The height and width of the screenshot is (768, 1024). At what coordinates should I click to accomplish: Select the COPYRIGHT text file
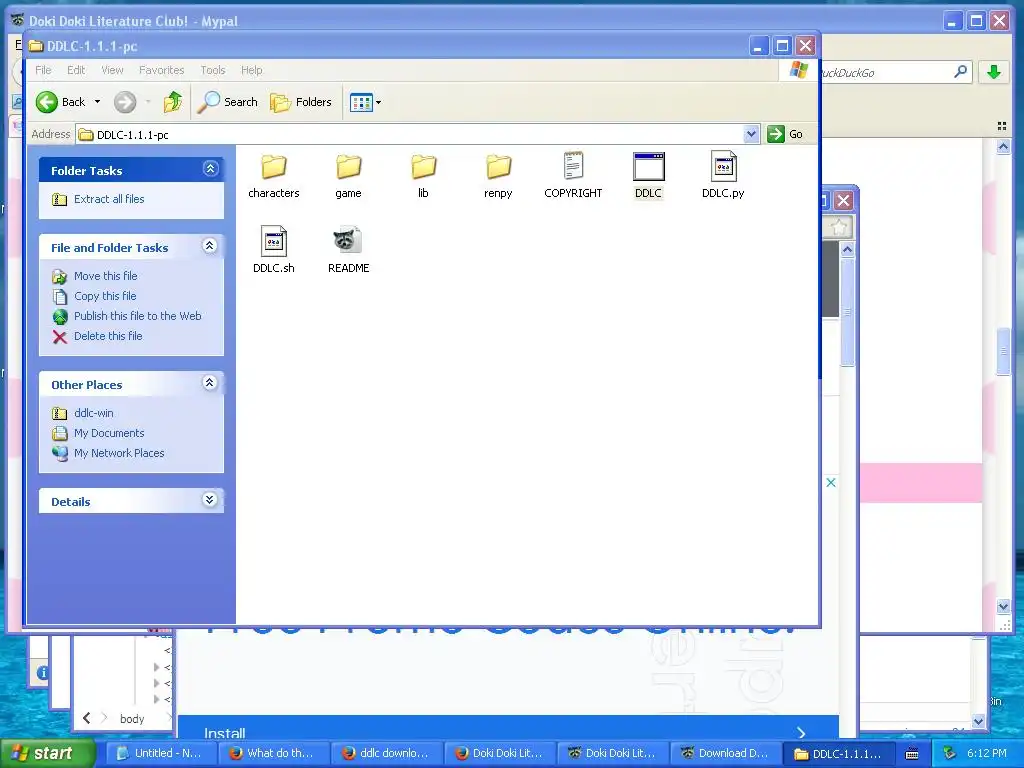point(573,175)
